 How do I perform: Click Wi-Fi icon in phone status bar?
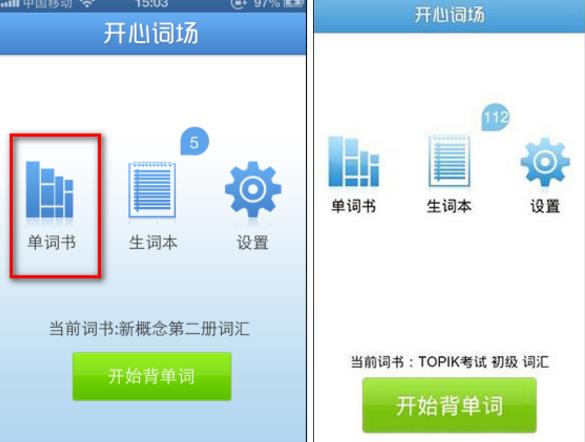(88, 4)
